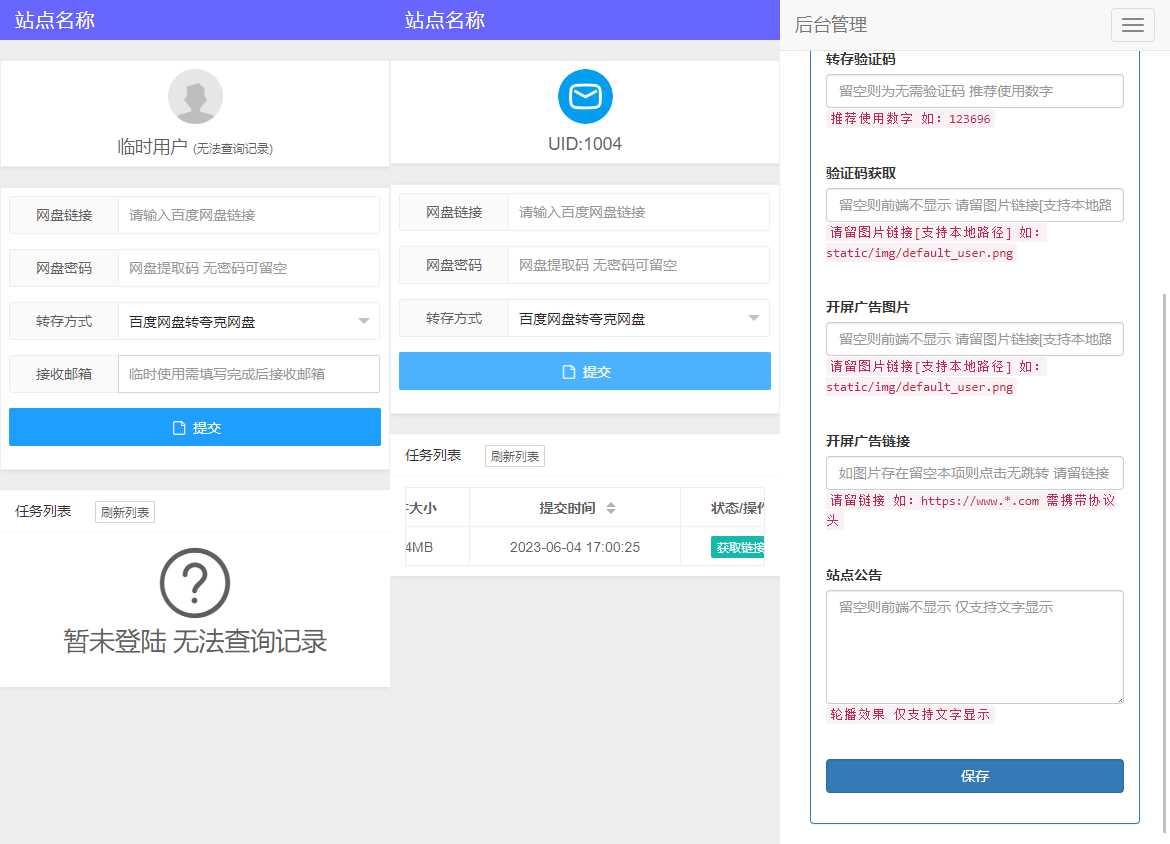Image resolution: width=1170 pixels, height=844 pixels.
Task: Open the hamburger menu in 后台管理 panel
Action: coord(1132,25)
